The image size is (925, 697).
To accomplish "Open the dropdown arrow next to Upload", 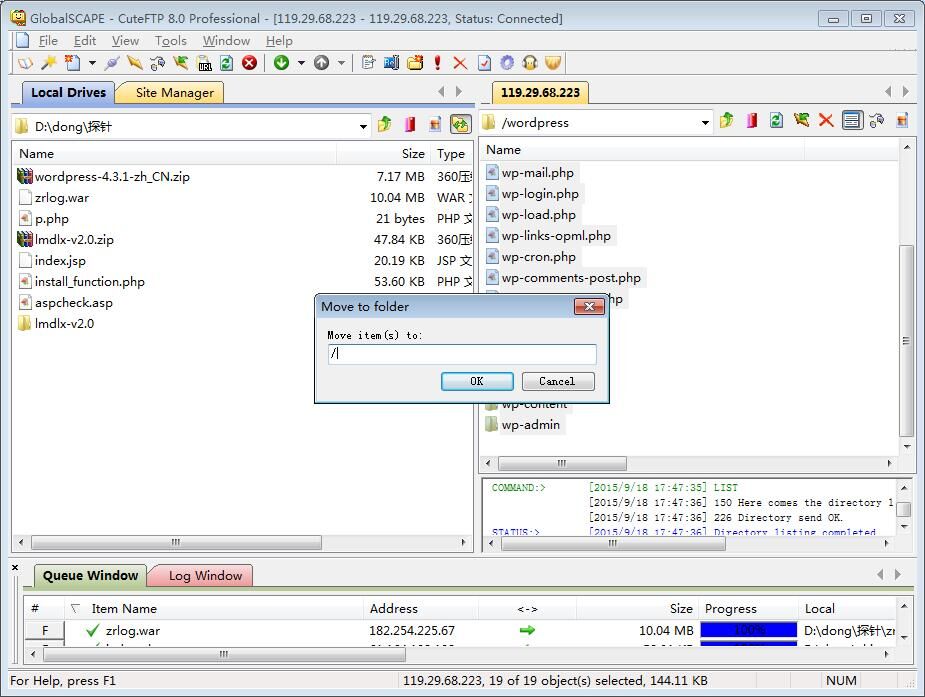I will pos(341,63).
